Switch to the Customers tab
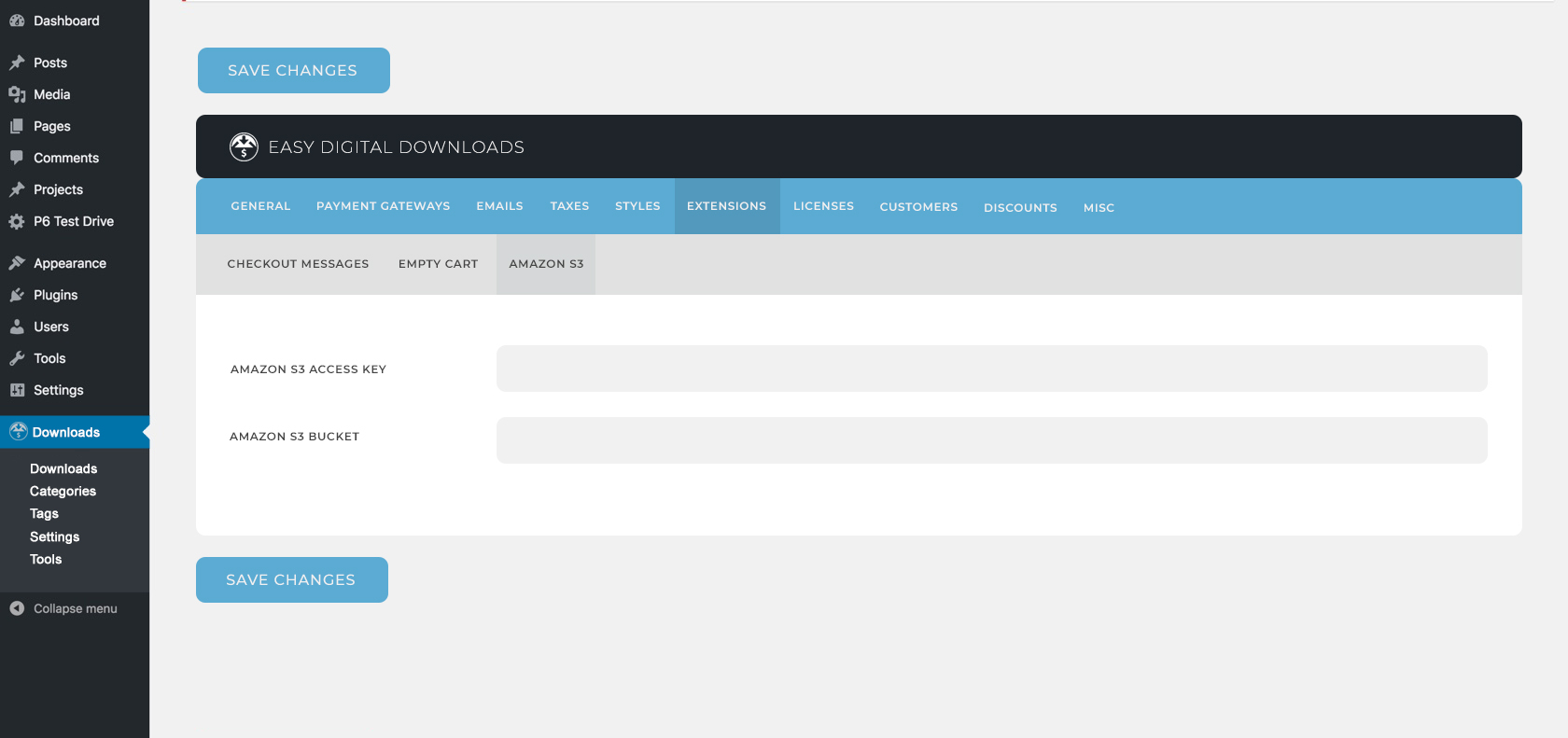Image resolution: width=1568 pixels, height=738 pixels. [x=918, y=207]
